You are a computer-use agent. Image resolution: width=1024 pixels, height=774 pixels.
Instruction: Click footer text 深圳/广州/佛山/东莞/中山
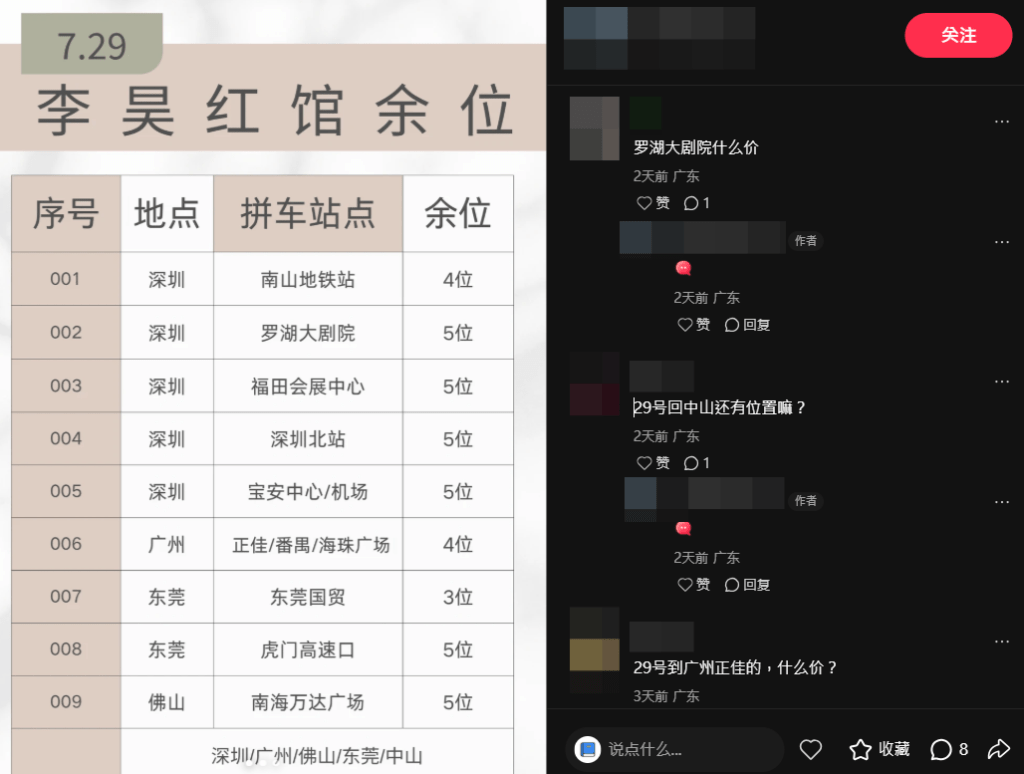pyautogui.click(x=317, y=756)
